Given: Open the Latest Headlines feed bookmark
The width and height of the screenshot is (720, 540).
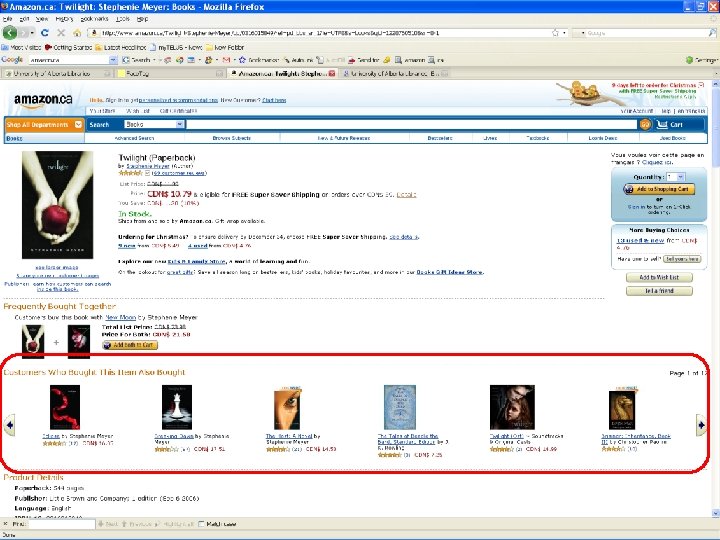Looking at the screenshot, I should click(121, 47).
